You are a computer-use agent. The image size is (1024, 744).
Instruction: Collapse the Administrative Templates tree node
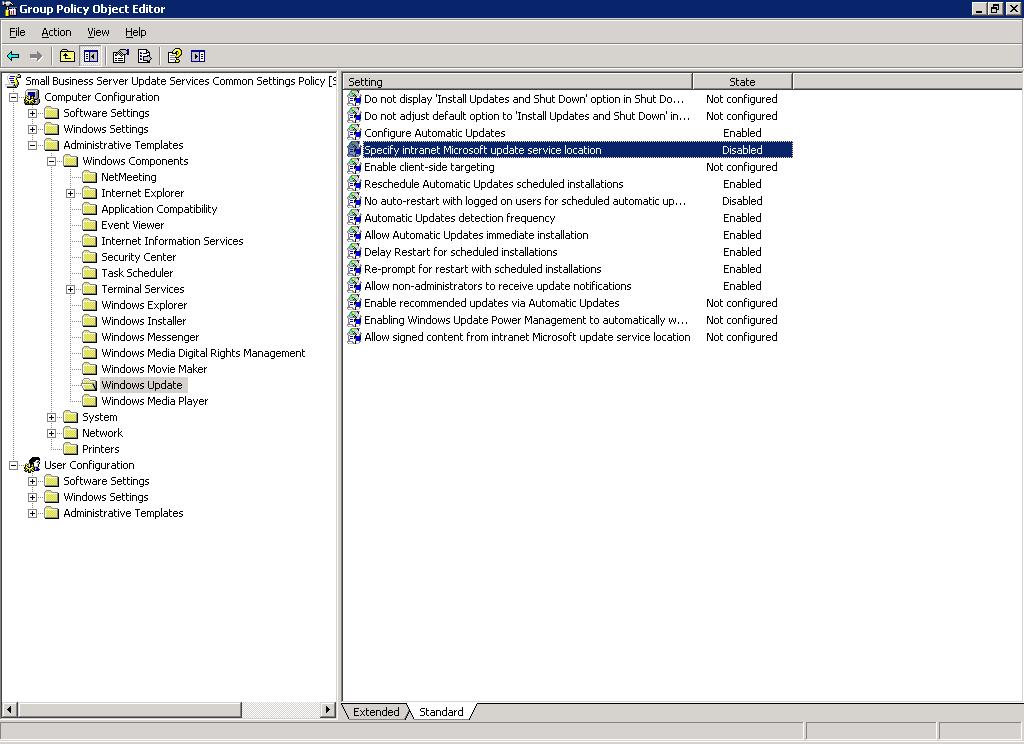click(x=33, y=145)
